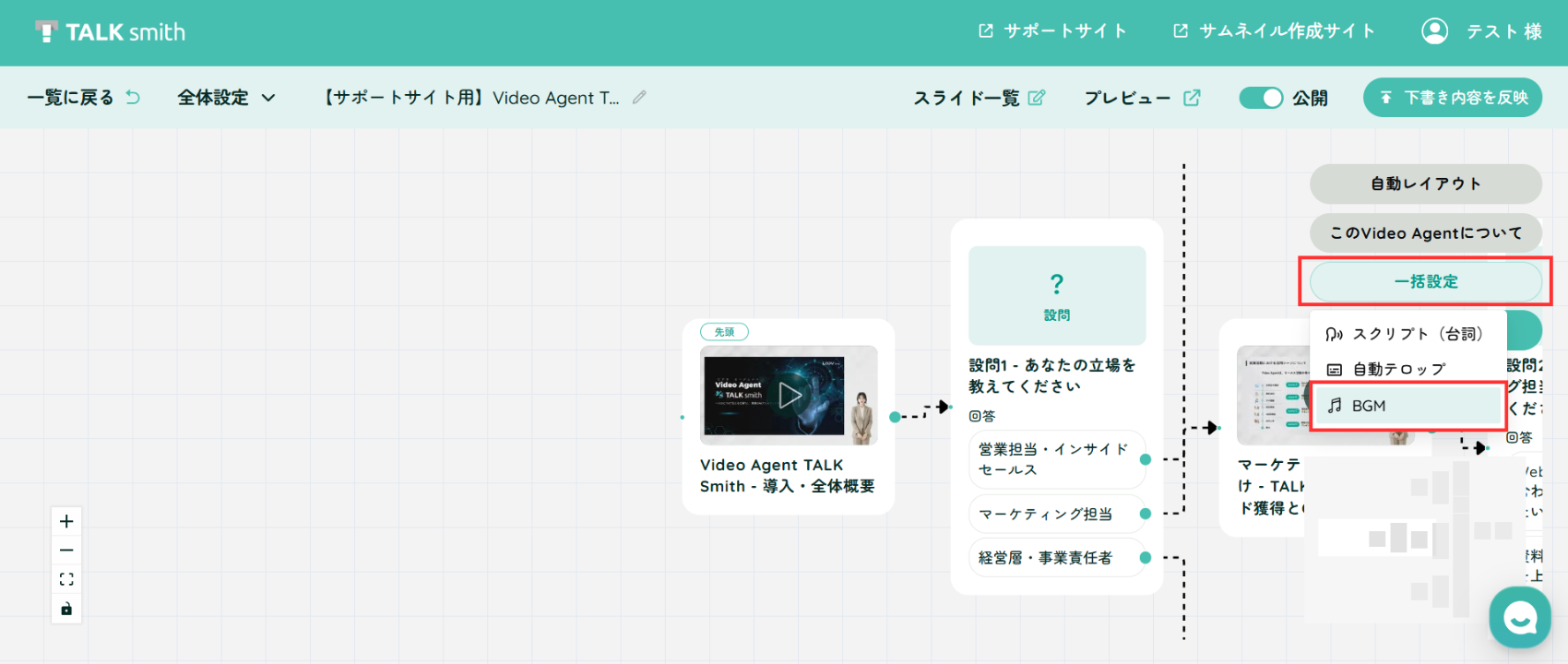This screenshot has width=1568, height=664.
Task: Select BGM from the menu
Action: pyautogui.click(x=1408, y=406)
